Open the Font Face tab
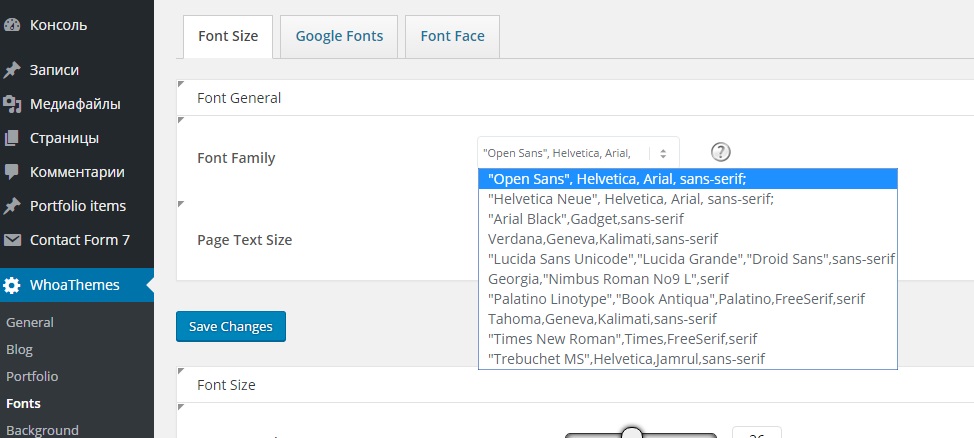Image resolution: width=974 pixels, height=438 pixels. click(x=452, y=36)
